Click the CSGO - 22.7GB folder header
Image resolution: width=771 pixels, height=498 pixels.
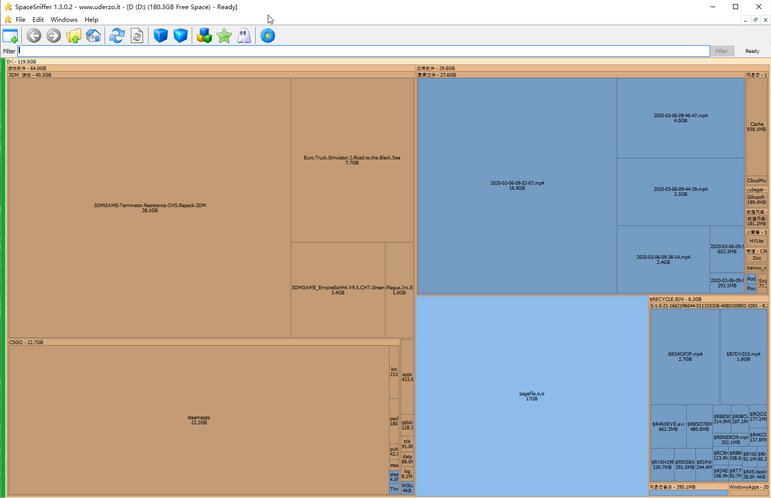tap(204, 342)
